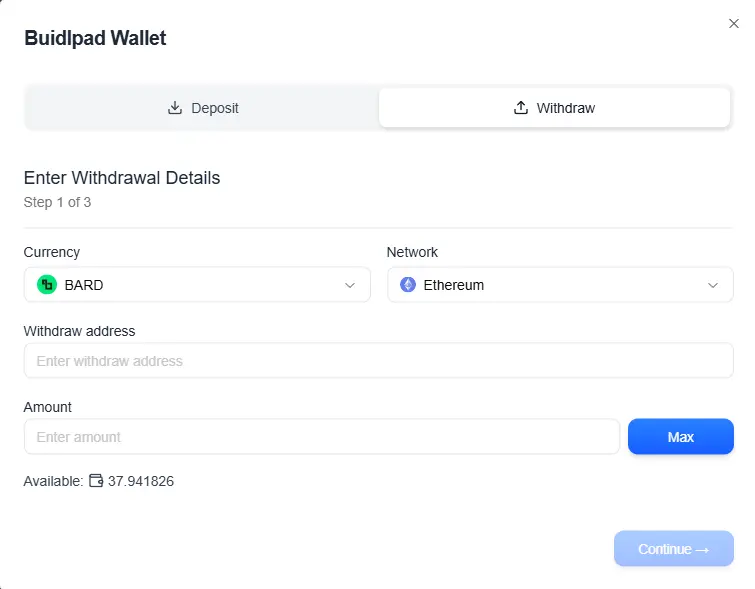Open the BARD currency selector
Image resolution: width=755 pixels, height=589 pixels.
coord(197,285)
